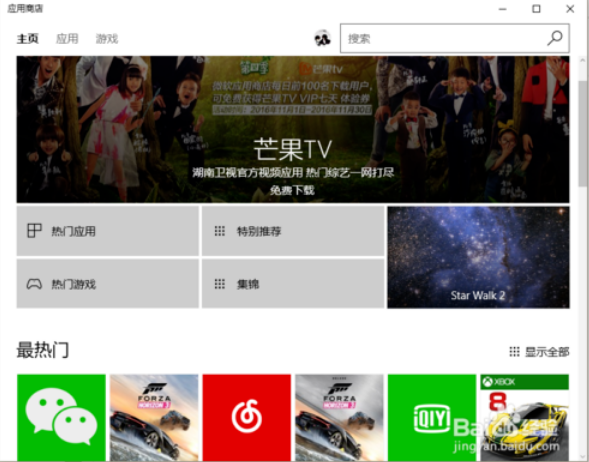Click 免费下载 on the banner
This screenshot has height=462, width=589.
[292, 190]
